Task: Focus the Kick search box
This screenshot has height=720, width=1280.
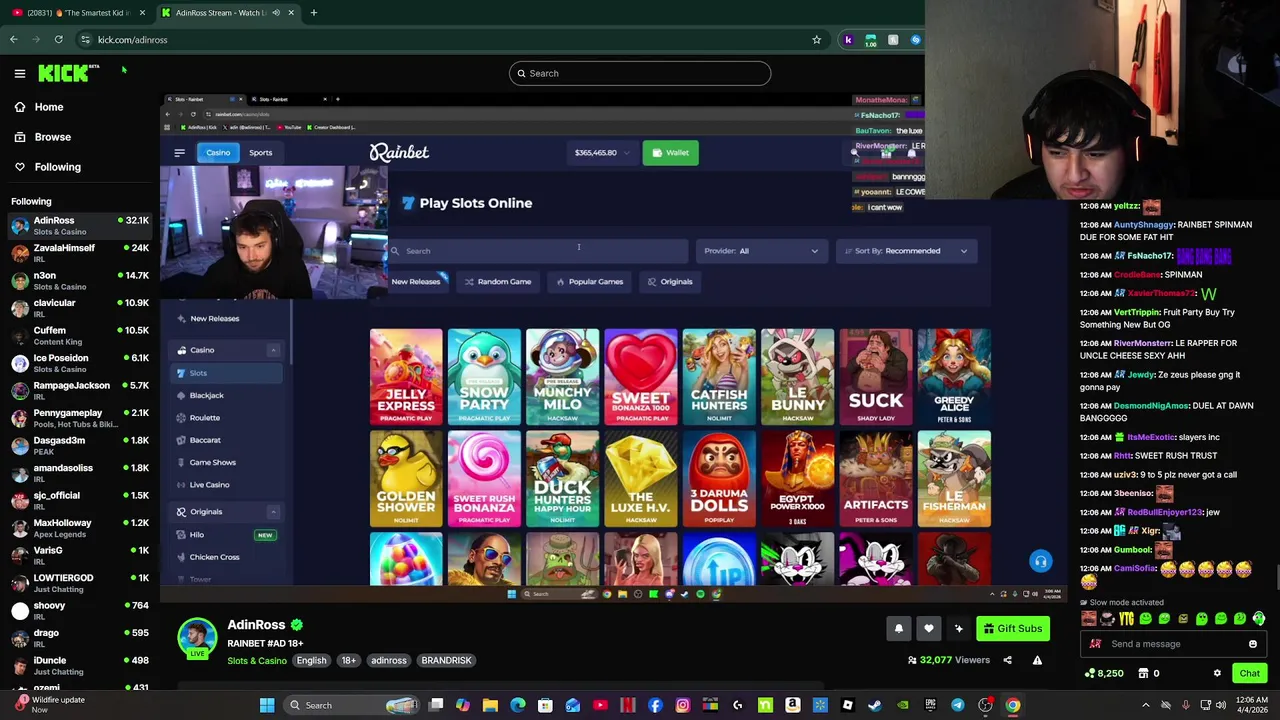Action: pyautogui.click(x=640, y=73)
